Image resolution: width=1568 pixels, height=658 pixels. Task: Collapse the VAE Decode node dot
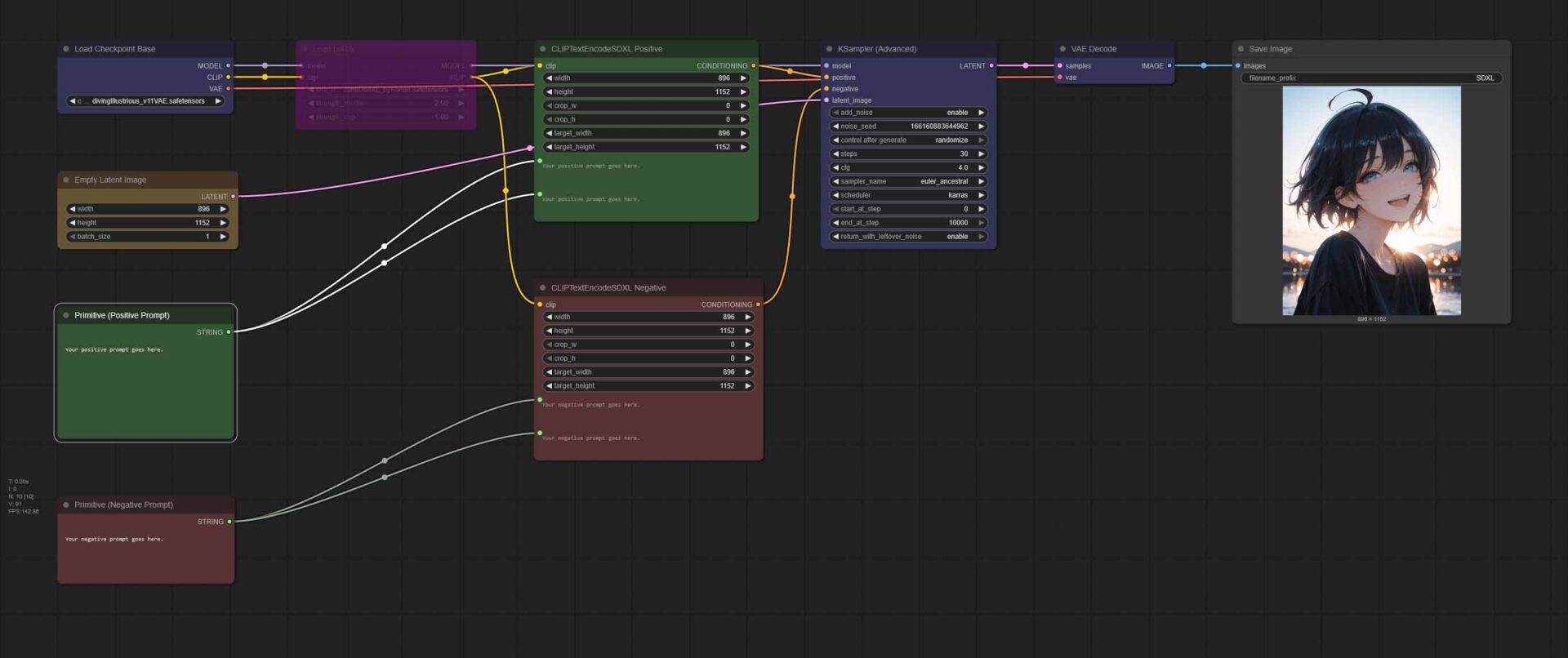(1062, 49)
